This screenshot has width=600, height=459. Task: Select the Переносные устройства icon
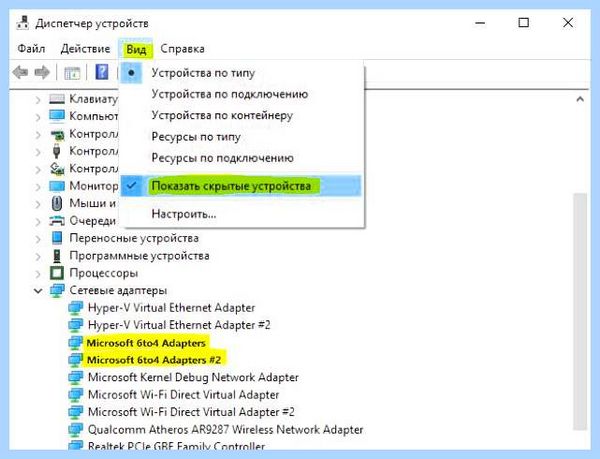click(x=57, y=238)
